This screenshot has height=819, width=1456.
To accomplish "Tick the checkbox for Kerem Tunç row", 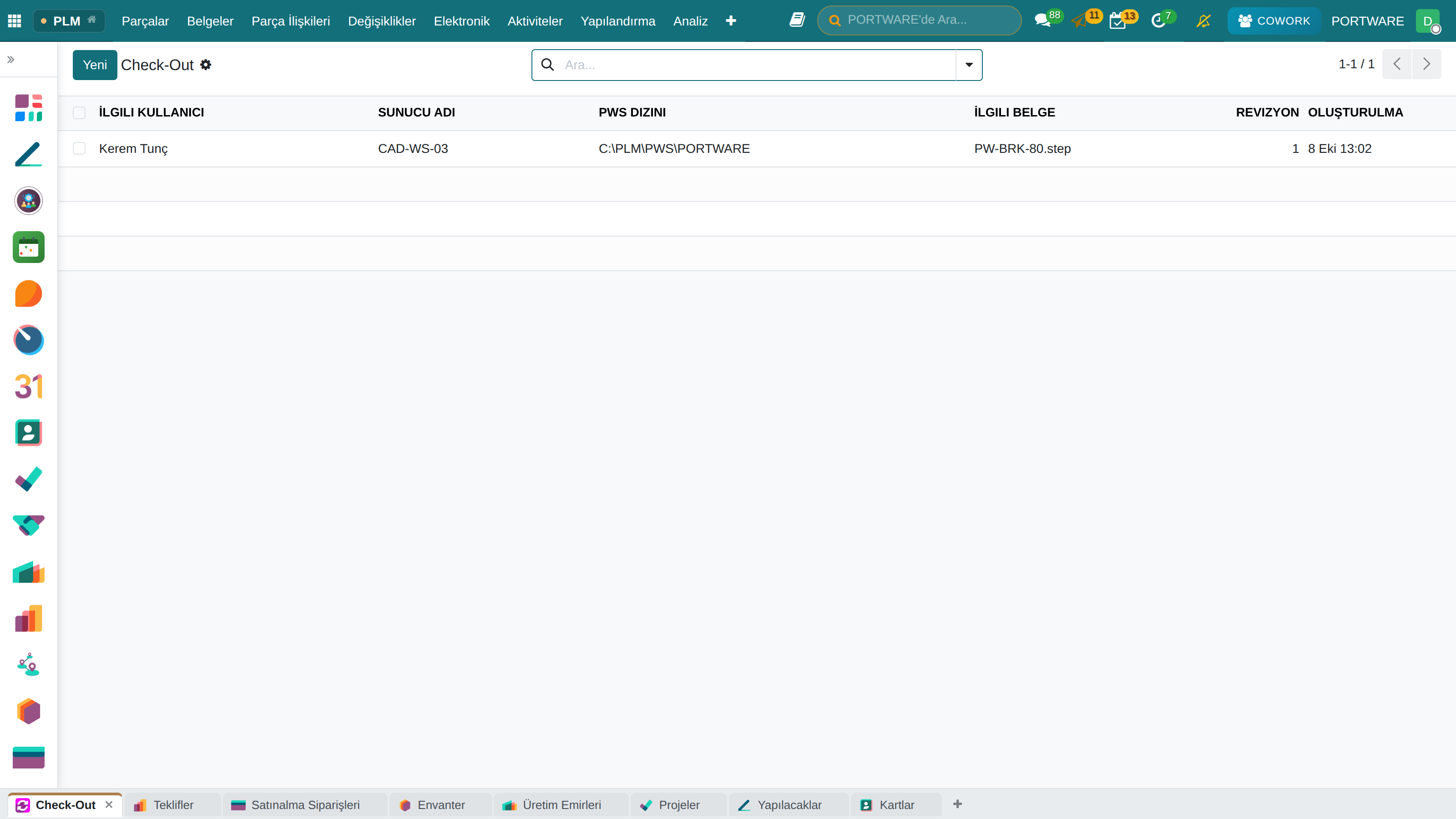I will coord(79,148).
